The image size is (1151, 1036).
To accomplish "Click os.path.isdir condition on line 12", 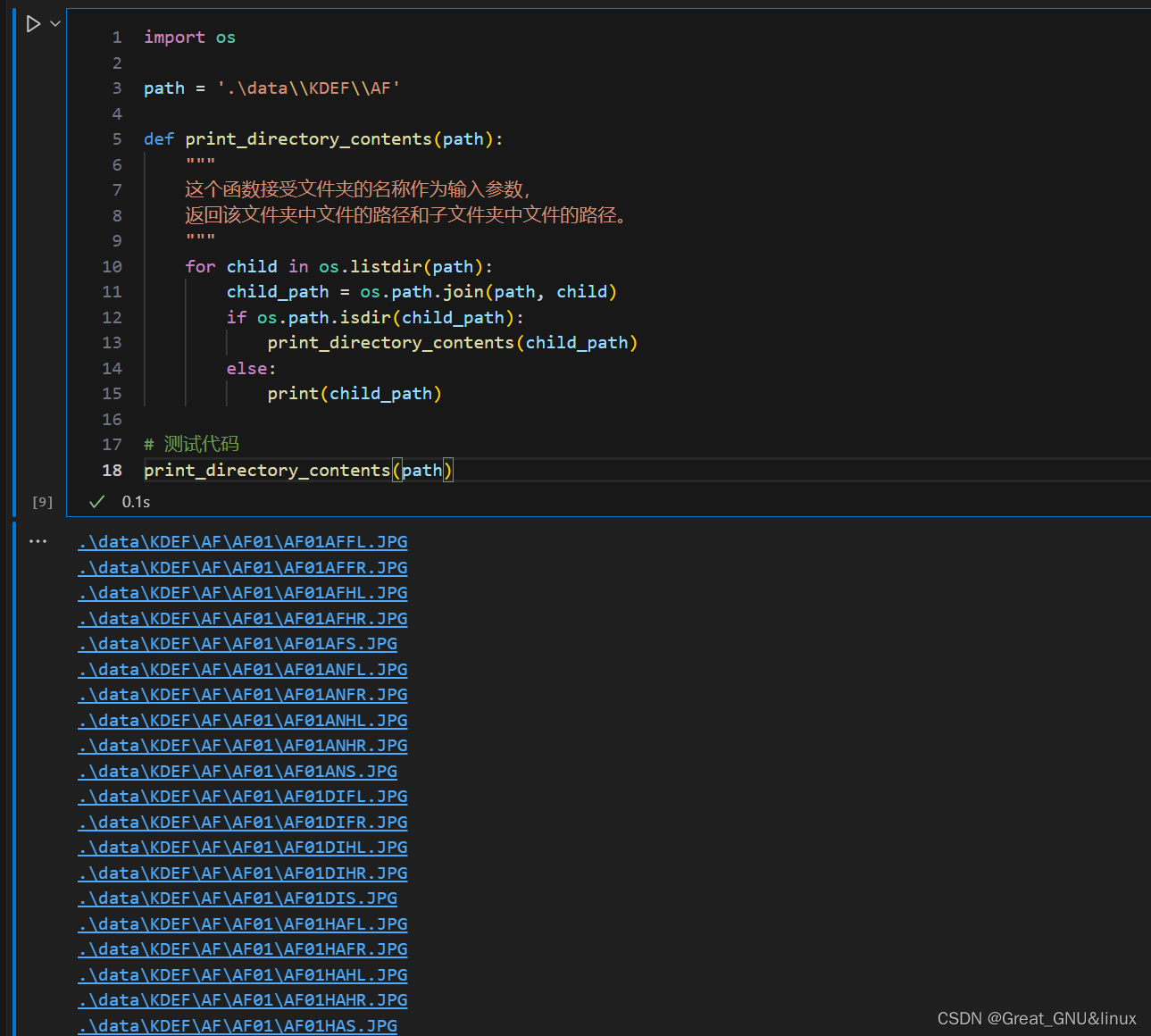I will [x=386, y=318].
